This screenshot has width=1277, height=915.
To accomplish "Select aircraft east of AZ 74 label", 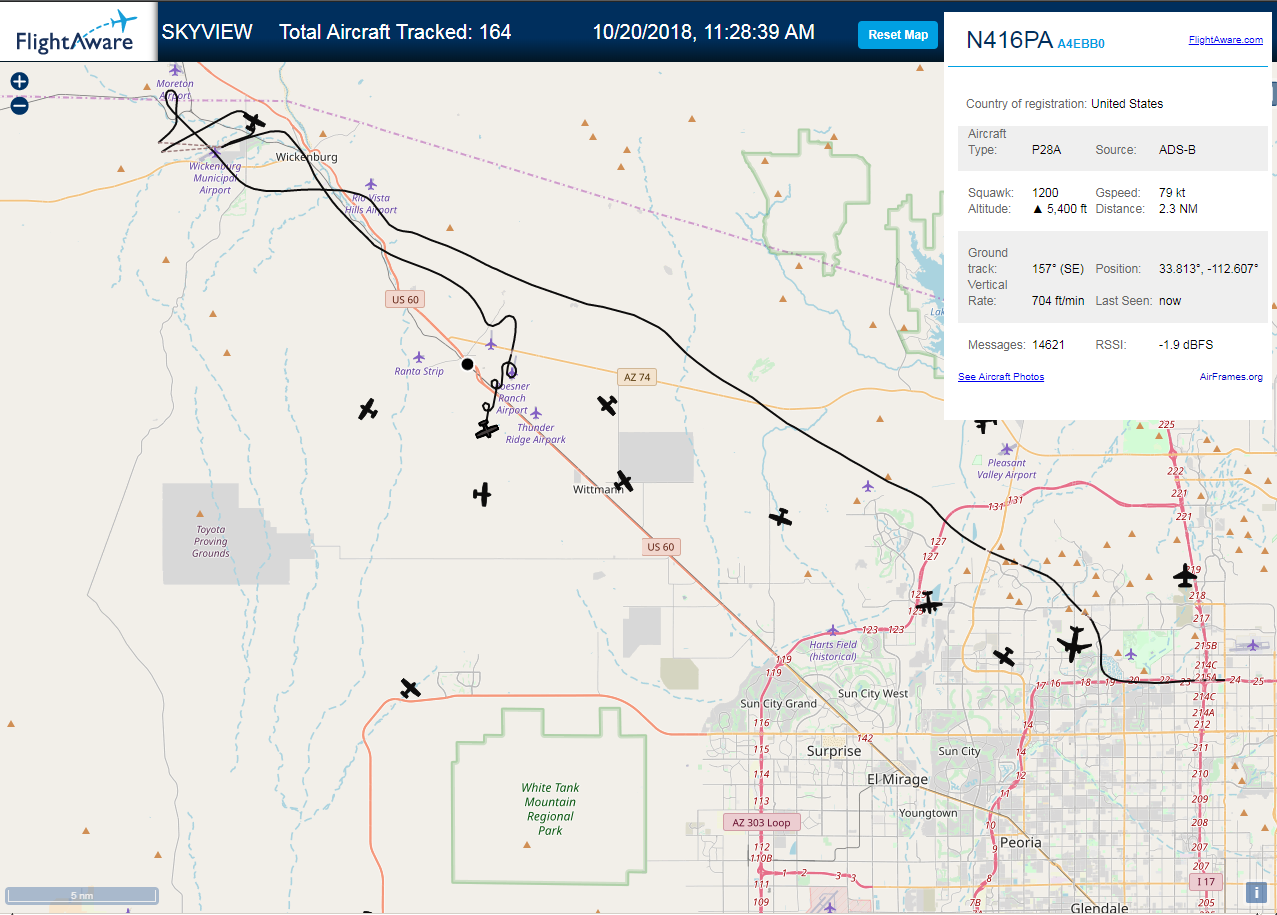I will pos(607,404).
